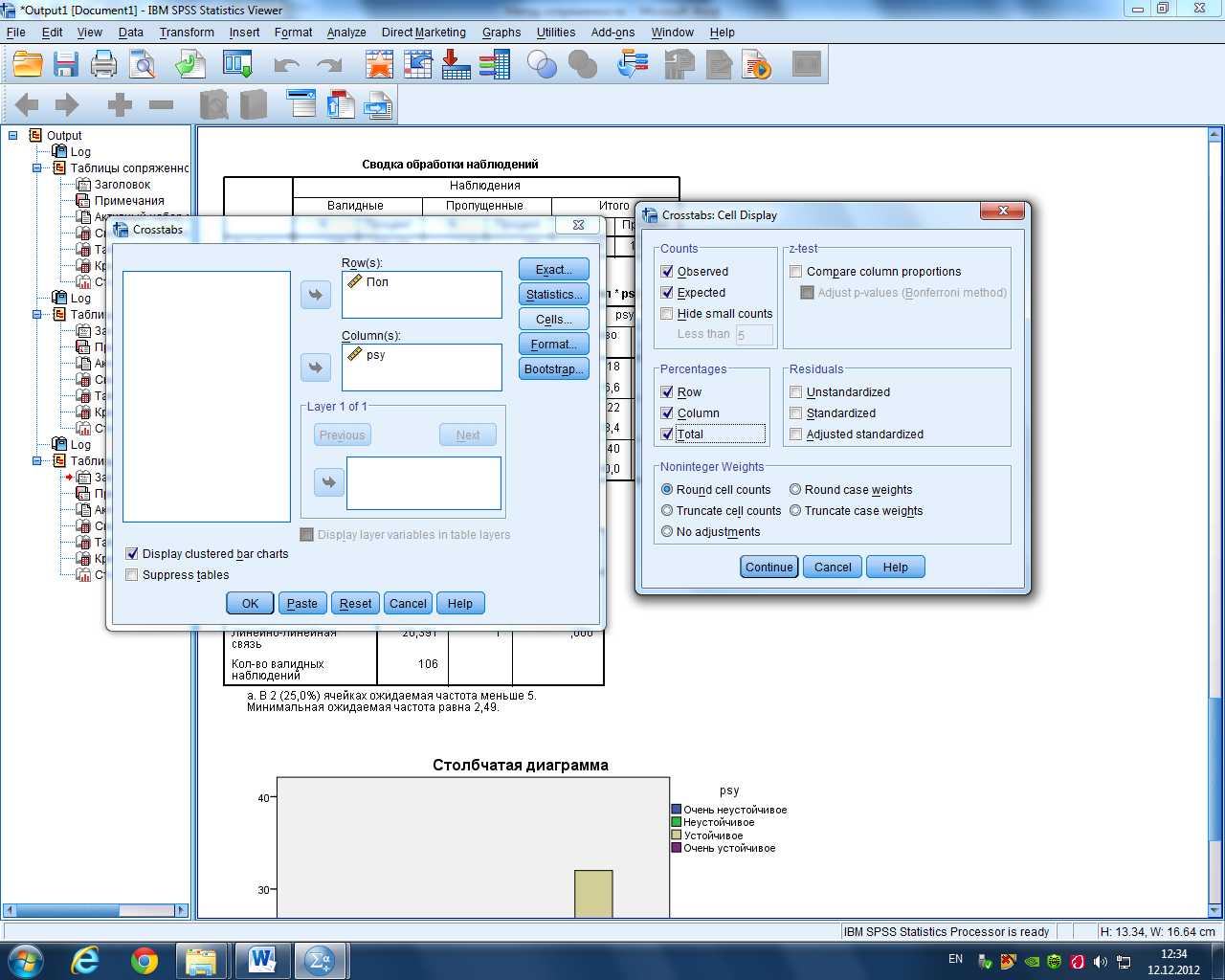The width and height of the screenshot is (1225, 980).
Task: Click the Open folder toolbar icon
Action: pyautogui.click(x=28, y=65)
